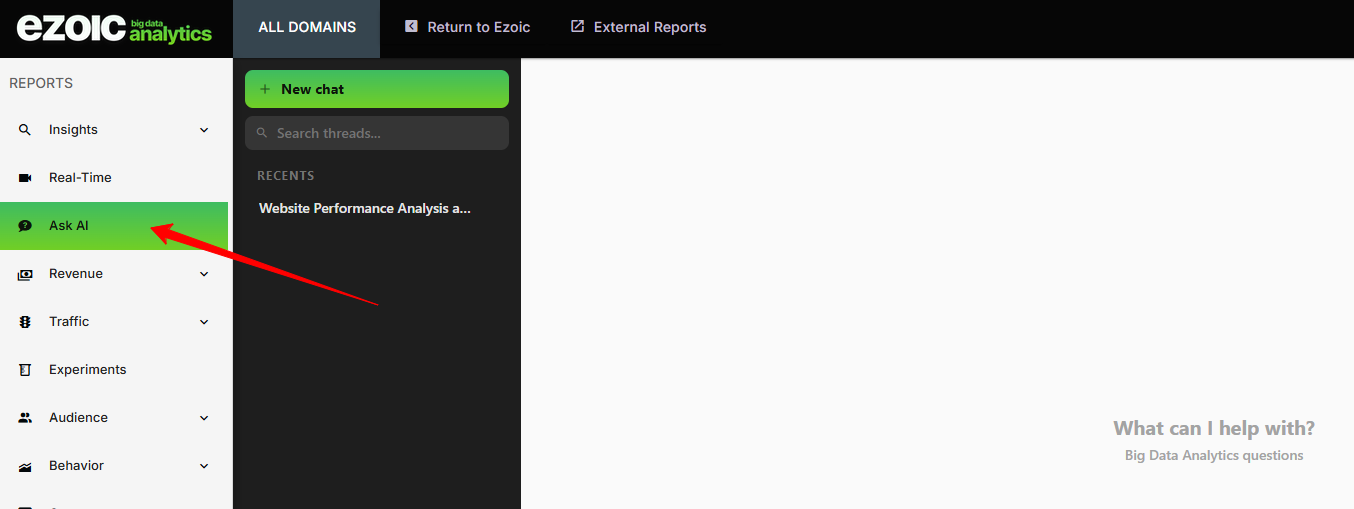The image size is (1354, 509).
Task: Open the Behavior menu item
Action: tap(114, 466)
